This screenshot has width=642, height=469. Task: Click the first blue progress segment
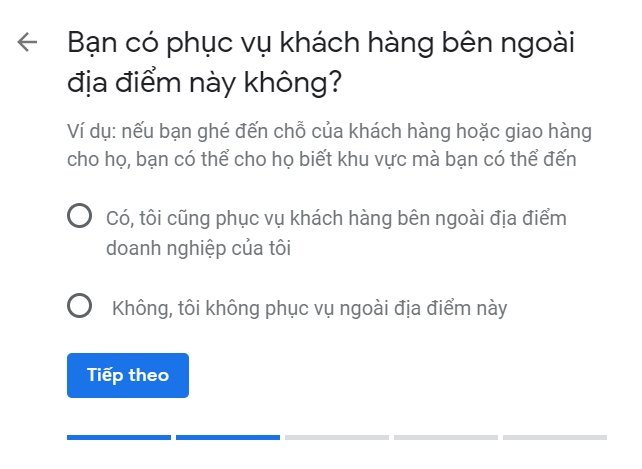coord(118,437)
